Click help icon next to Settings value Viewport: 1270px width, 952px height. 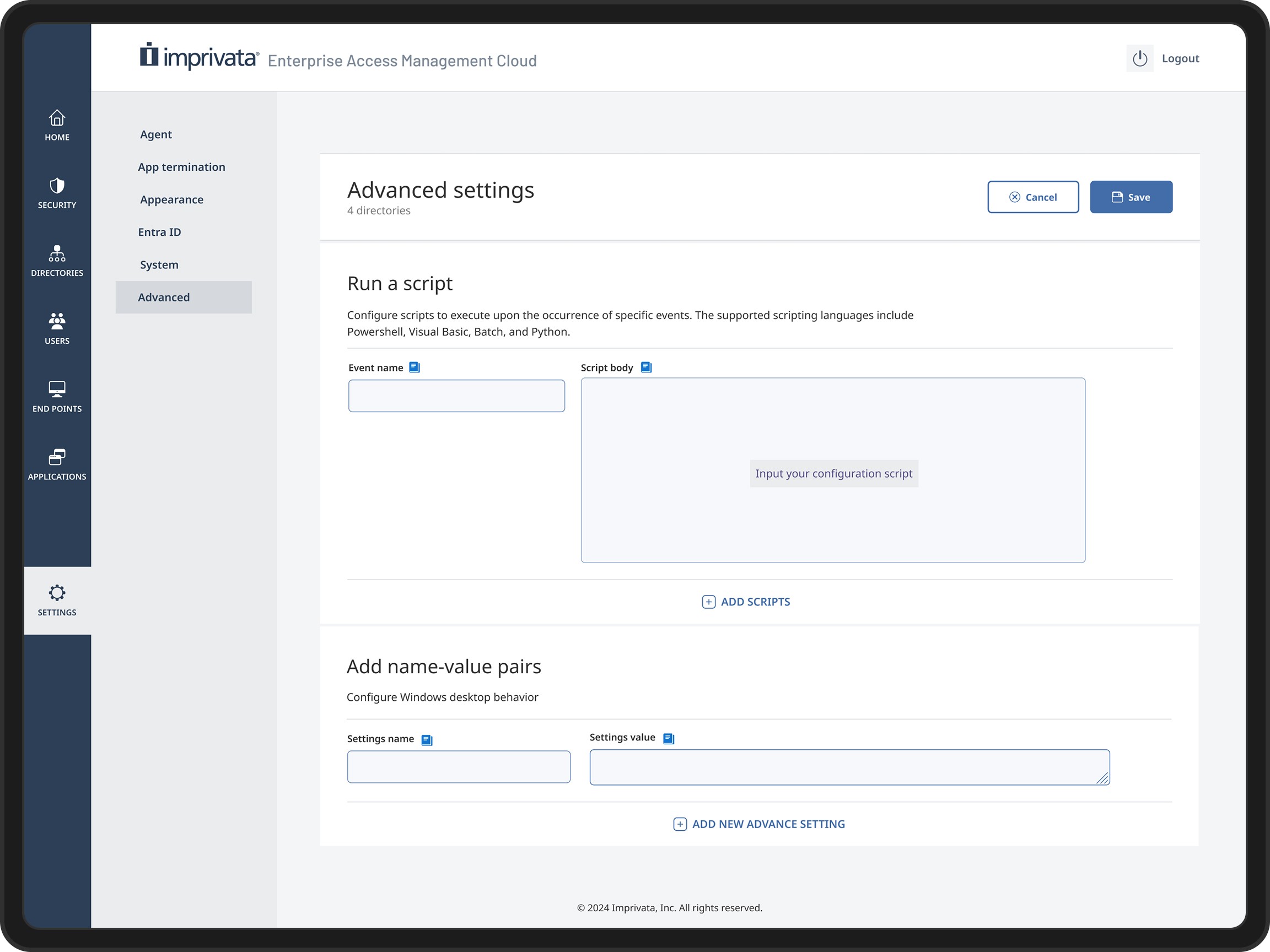click(x=668, y=739)
